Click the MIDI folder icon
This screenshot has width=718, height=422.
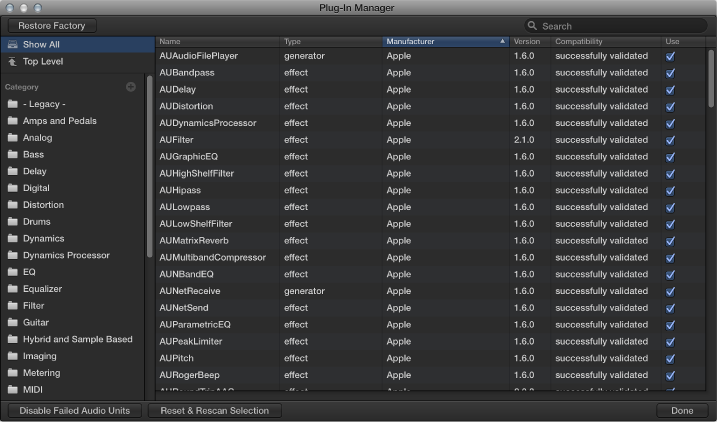coord(13,390)
